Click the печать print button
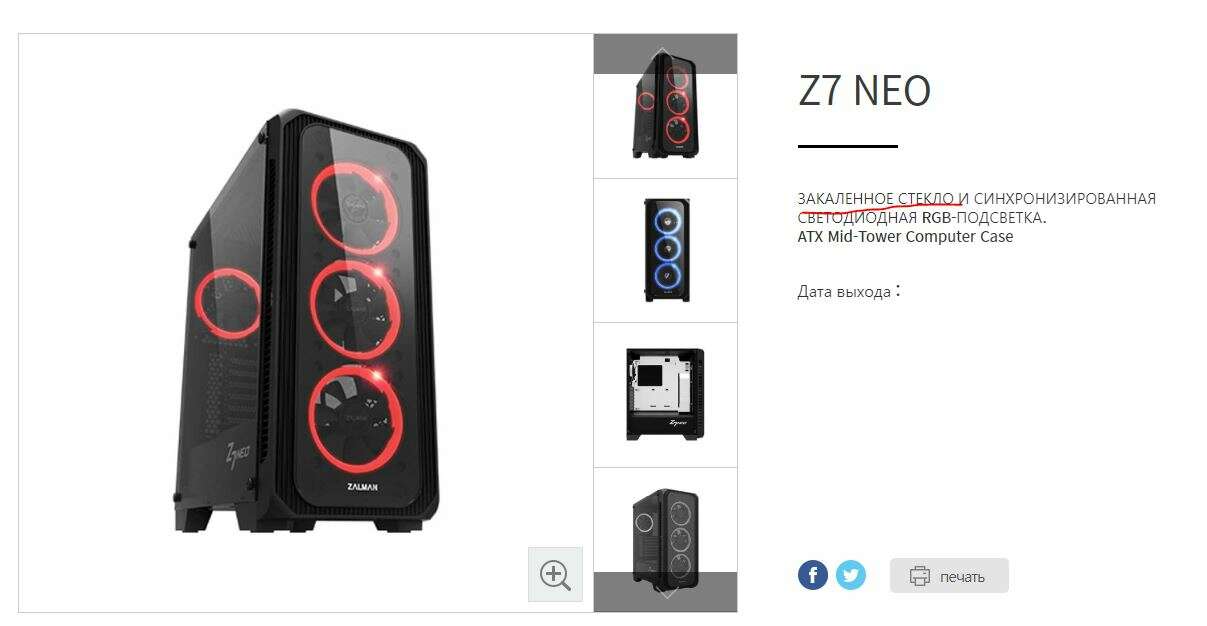The width and height of the screenshot is (1207, 626). [949, 576]
